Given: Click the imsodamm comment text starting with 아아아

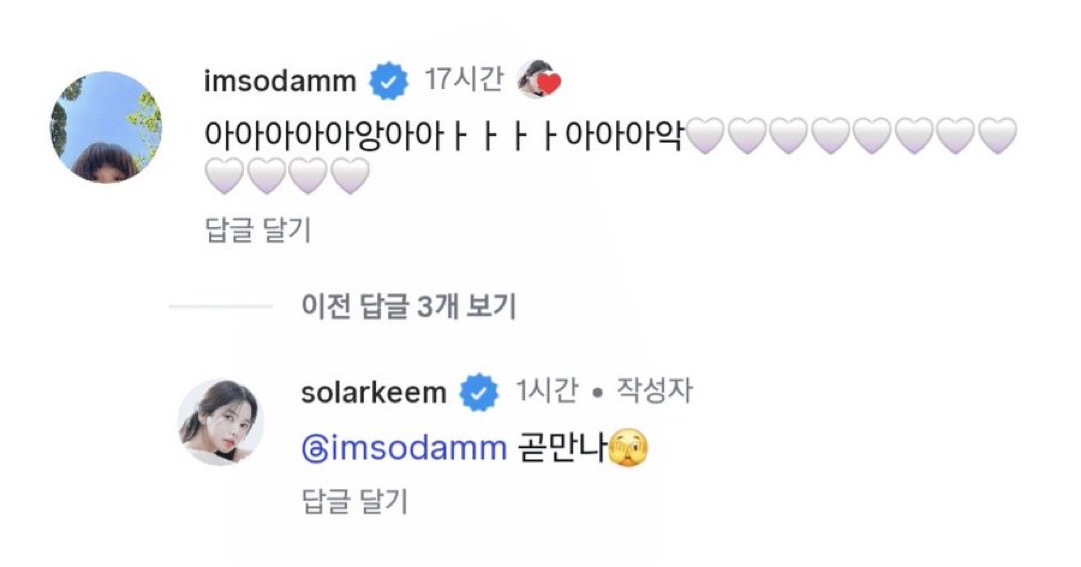Looking at the screenshot, I should pyautogui.click(x=442, y=136).
